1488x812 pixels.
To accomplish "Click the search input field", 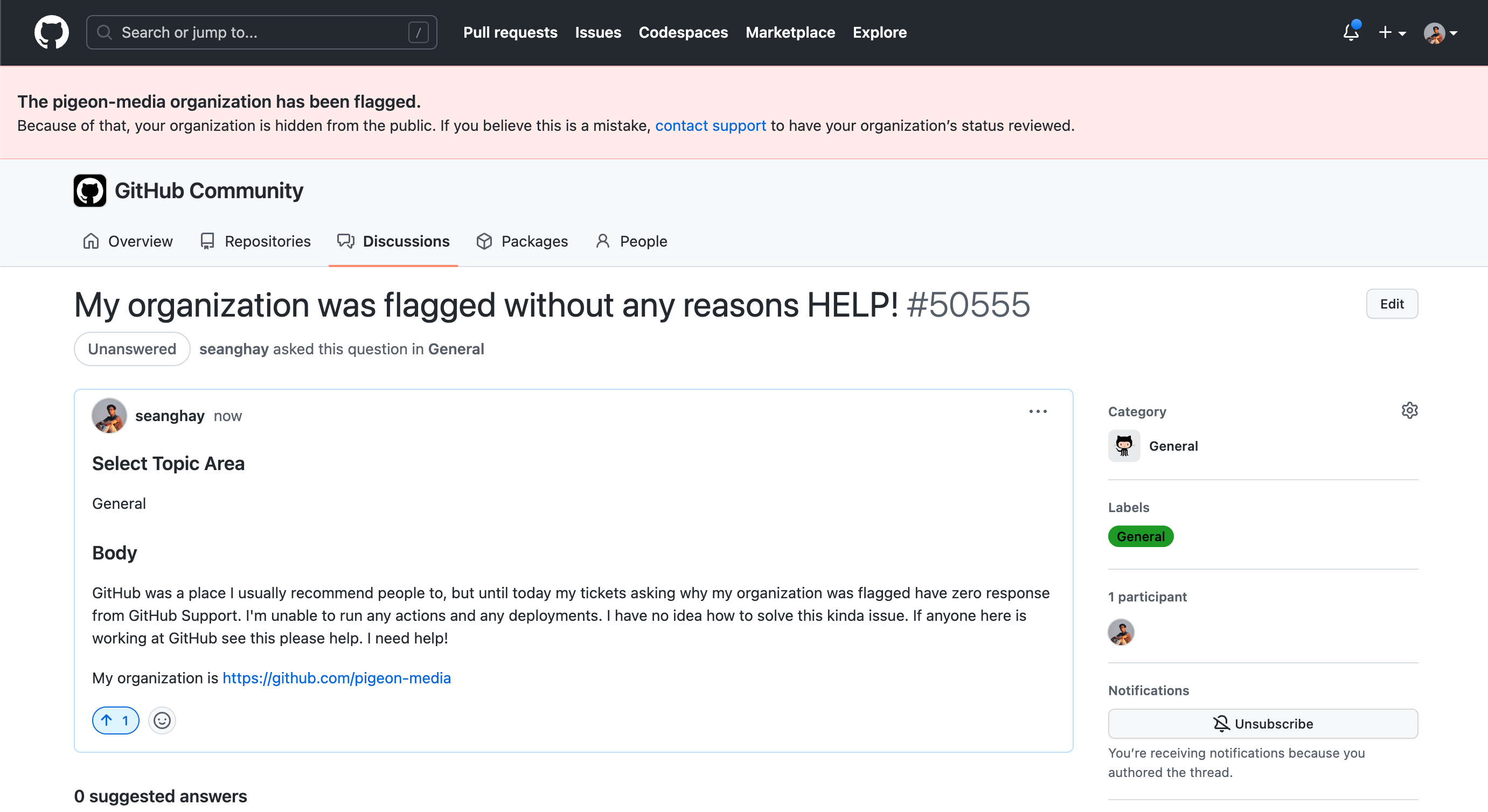I will coord(260,32).
